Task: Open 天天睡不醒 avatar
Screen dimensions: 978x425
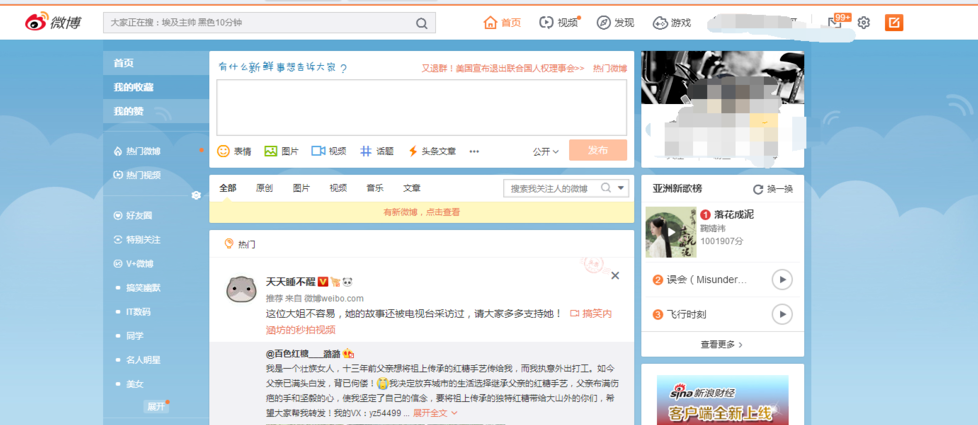Action: (x=241, y=288)
